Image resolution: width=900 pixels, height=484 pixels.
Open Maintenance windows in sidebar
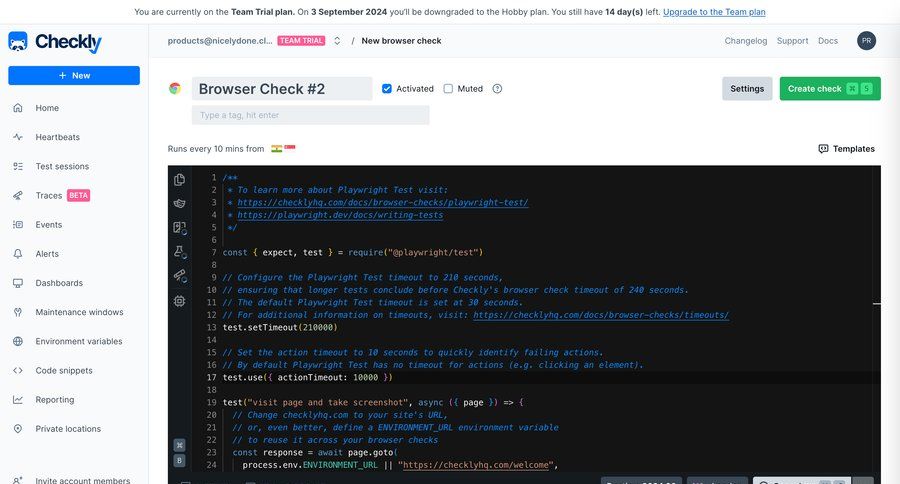click(79, 312)
